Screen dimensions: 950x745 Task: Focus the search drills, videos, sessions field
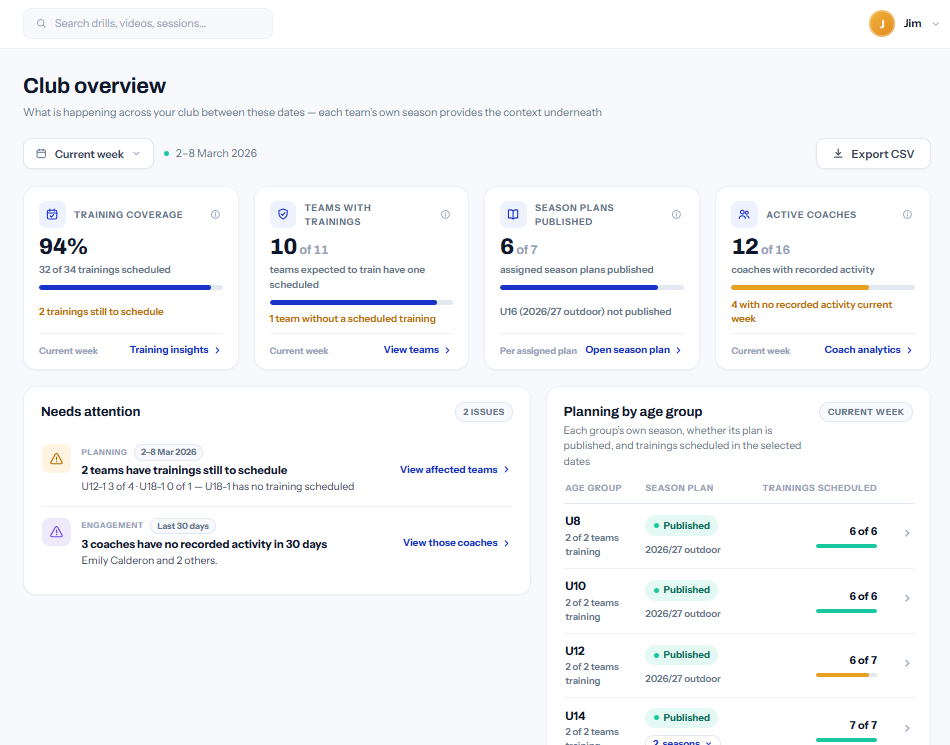pos(148,24)
